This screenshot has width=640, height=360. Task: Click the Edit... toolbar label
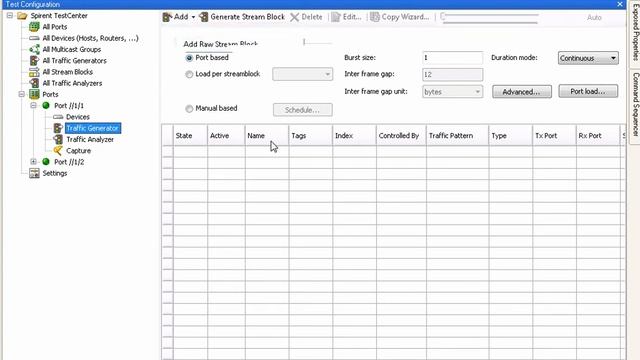[x=352, y=17]
